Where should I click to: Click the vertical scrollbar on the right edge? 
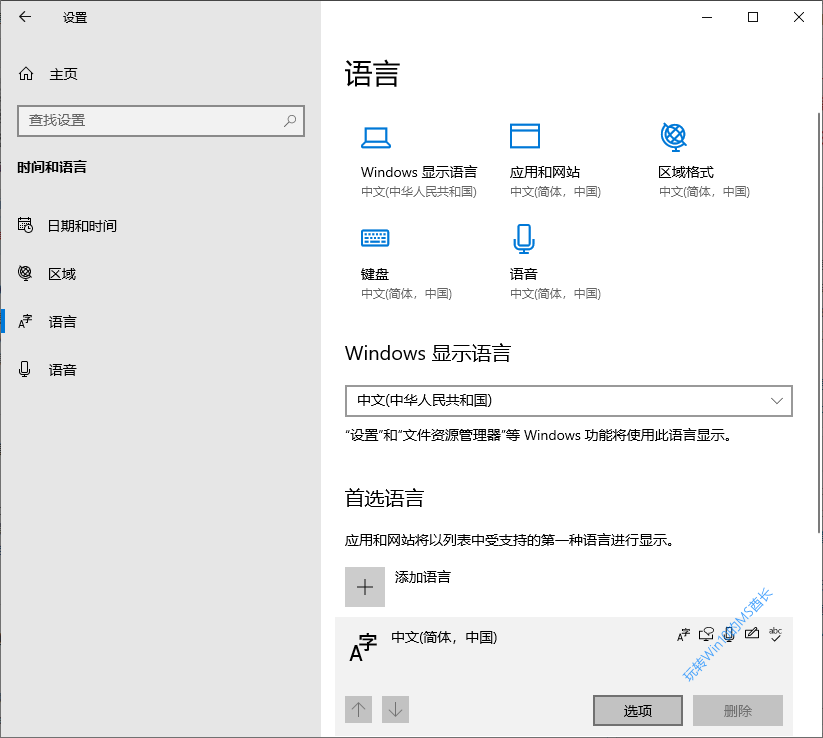pos(819,323)
